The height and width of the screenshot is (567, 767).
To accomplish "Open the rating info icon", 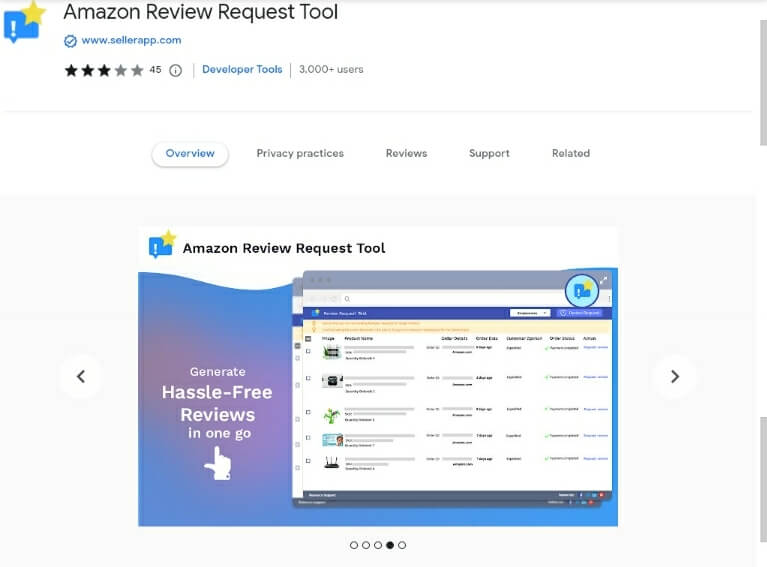I will pos(176,70).
